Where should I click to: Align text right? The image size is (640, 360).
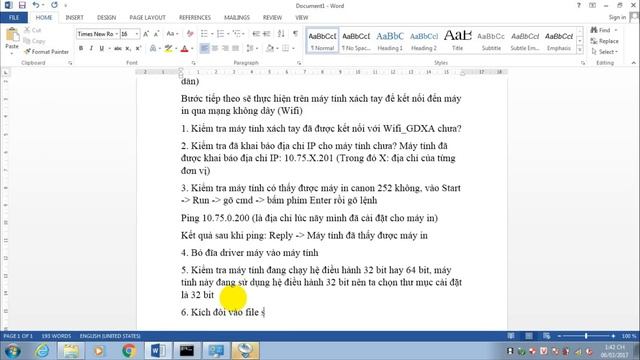tap(225, 49)
